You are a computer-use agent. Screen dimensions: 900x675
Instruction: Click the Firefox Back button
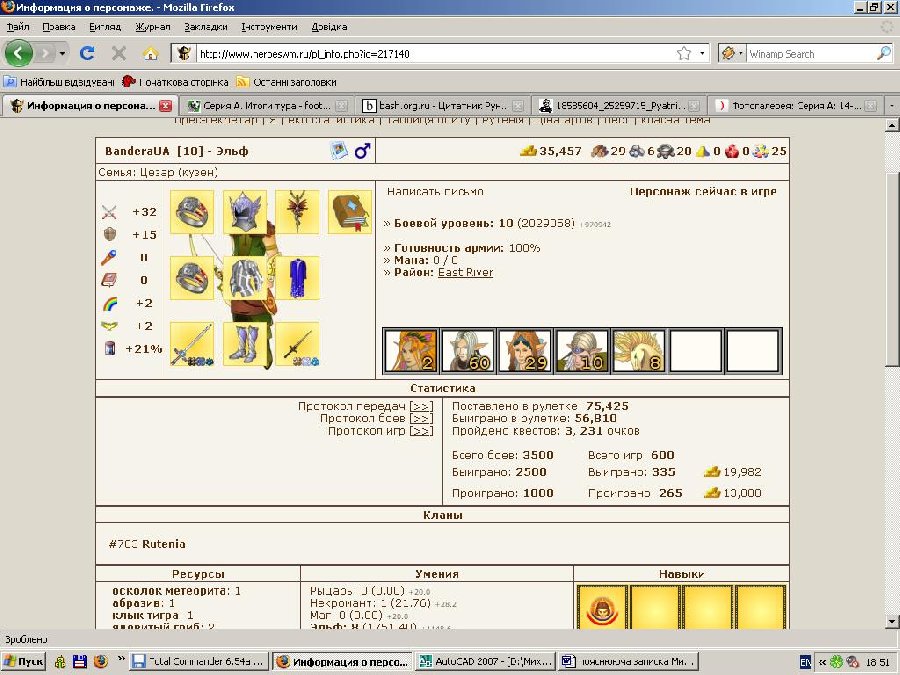point(18,53)
